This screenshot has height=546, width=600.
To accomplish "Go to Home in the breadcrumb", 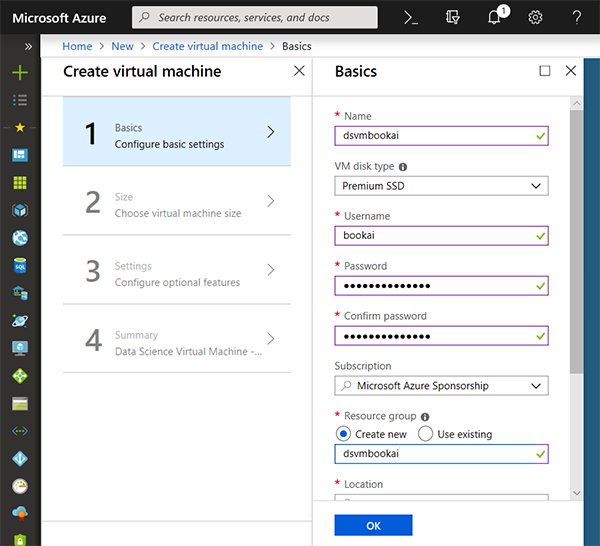I will [x=77, y=46].
